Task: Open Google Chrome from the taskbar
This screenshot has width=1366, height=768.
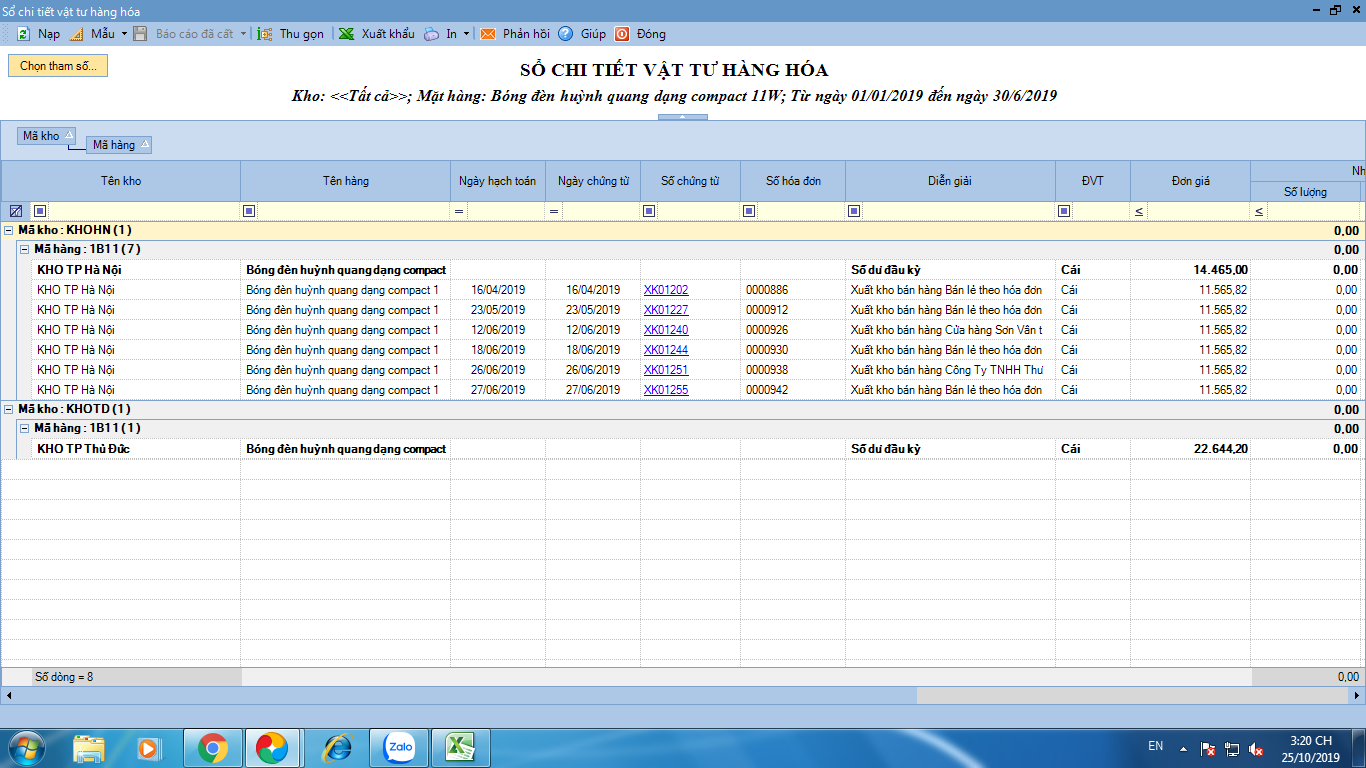Action: coord(211,747)
